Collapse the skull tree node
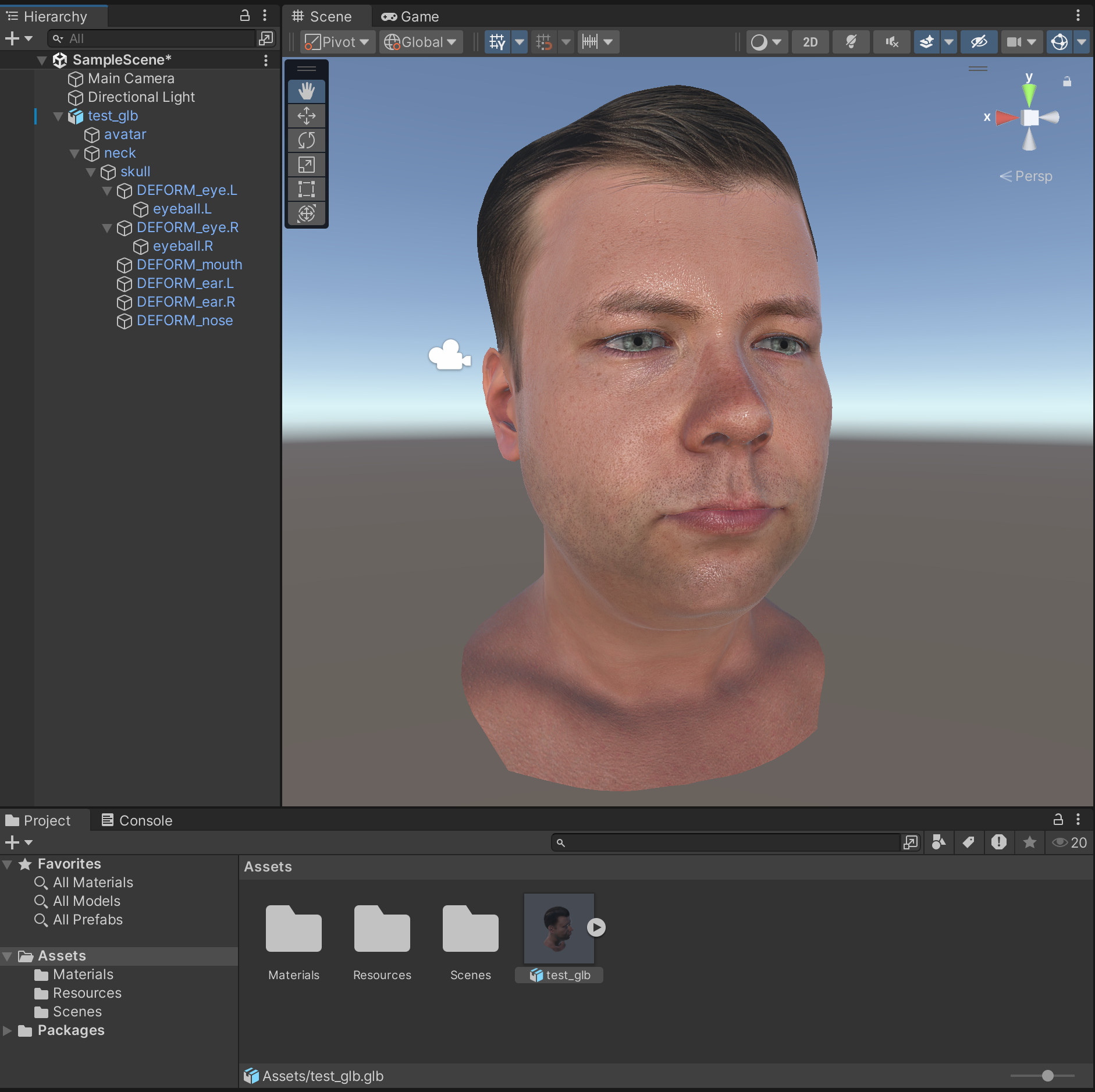The height and width of the screenshot is (1092, 1095). click(91, 172)
